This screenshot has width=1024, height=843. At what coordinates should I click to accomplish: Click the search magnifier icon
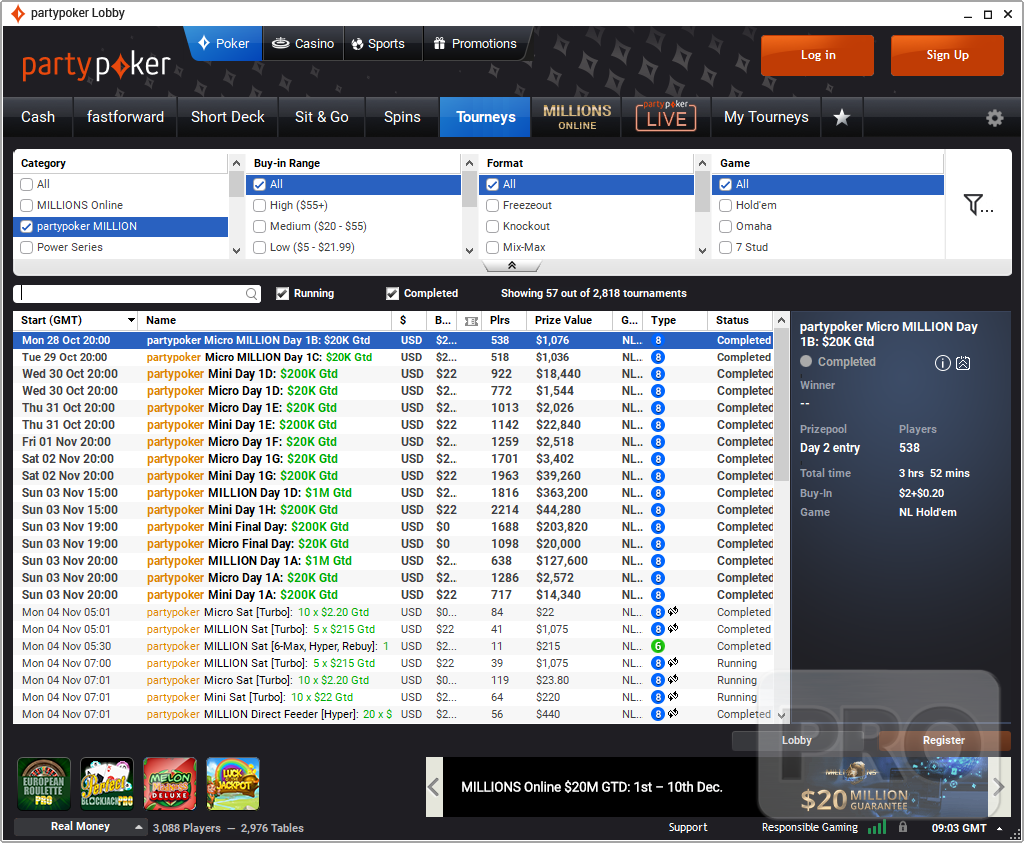pyautogui.click(x=251, y=294)
